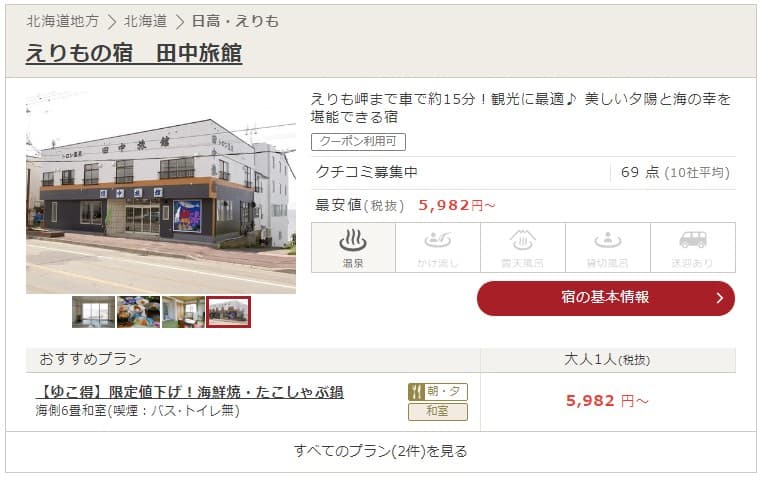The image size is (762, 477).
Task: Select the Japanese room thumbnail
Action: 183,312
